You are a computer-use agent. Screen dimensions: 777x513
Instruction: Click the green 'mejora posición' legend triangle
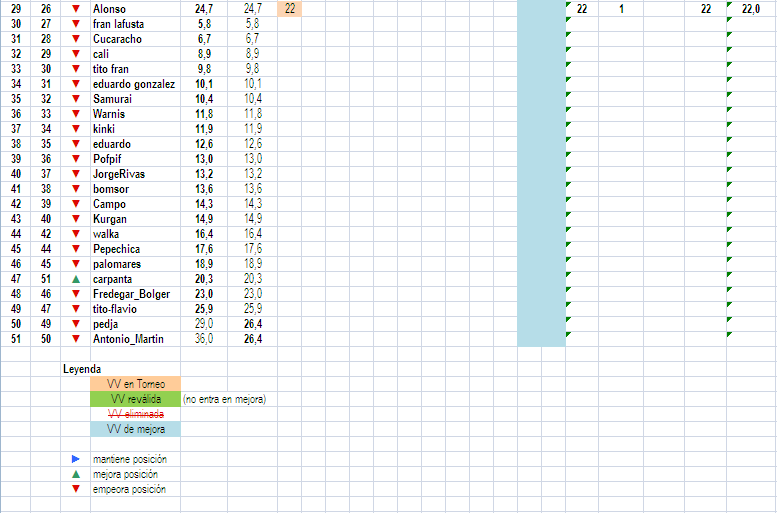(x=76, y=474)
